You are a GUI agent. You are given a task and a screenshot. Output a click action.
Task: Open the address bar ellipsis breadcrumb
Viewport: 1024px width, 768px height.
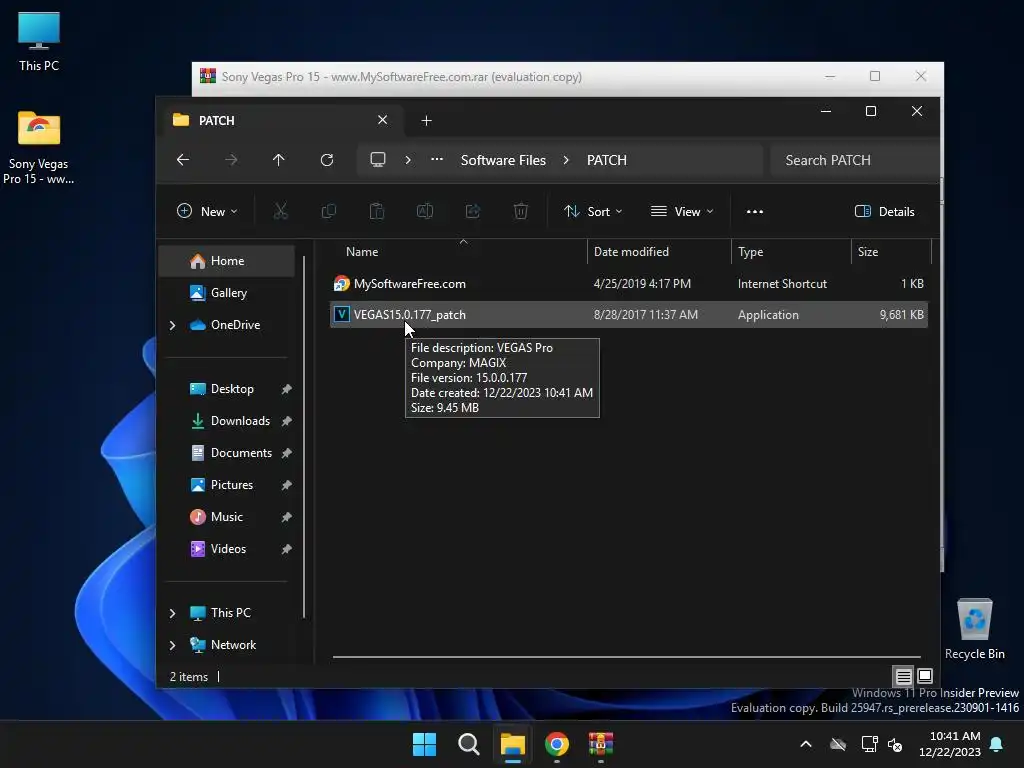tap(437, 160)
